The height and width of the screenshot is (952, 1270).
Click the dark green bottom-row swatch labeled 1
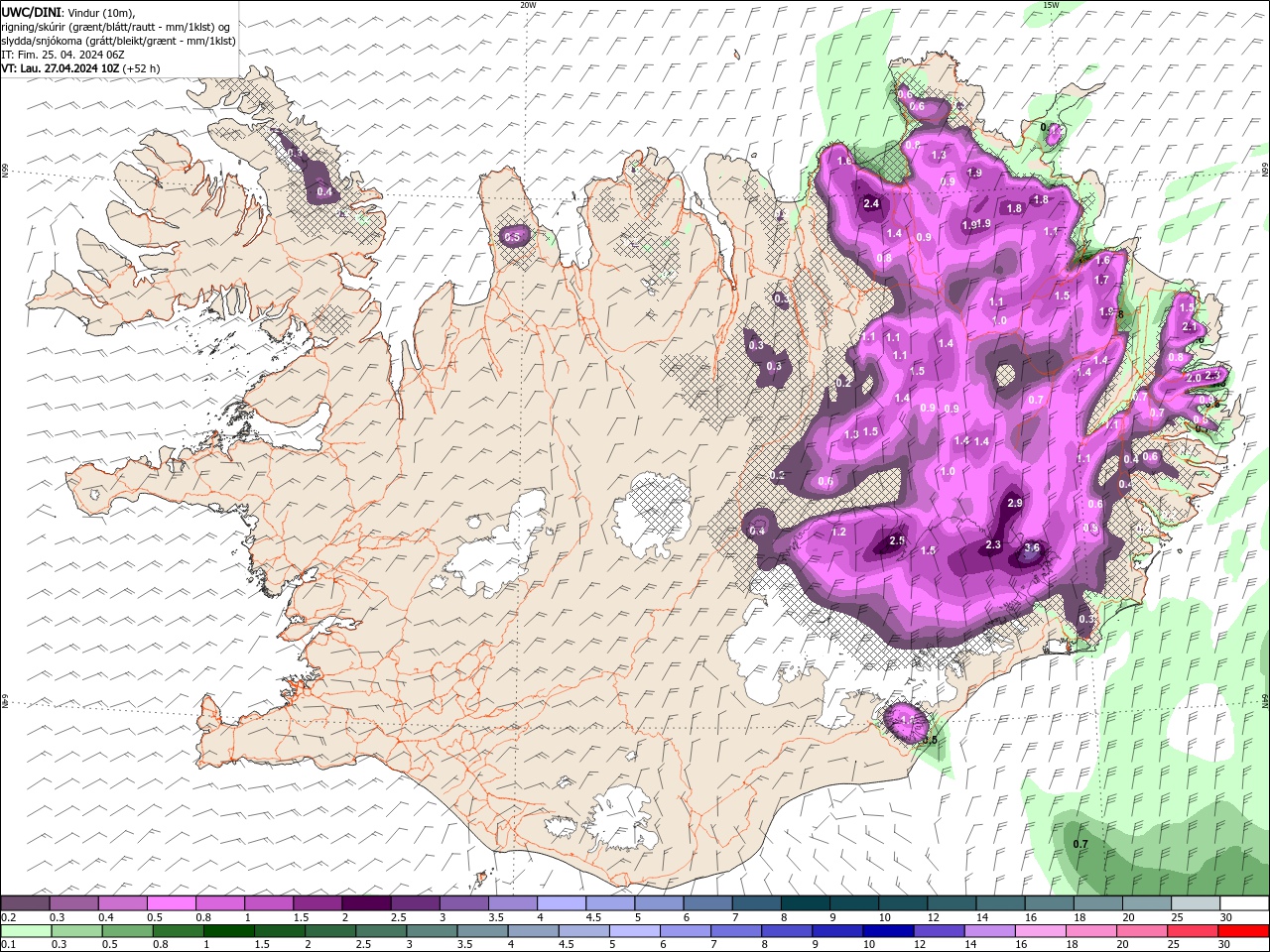pos(228,931)
